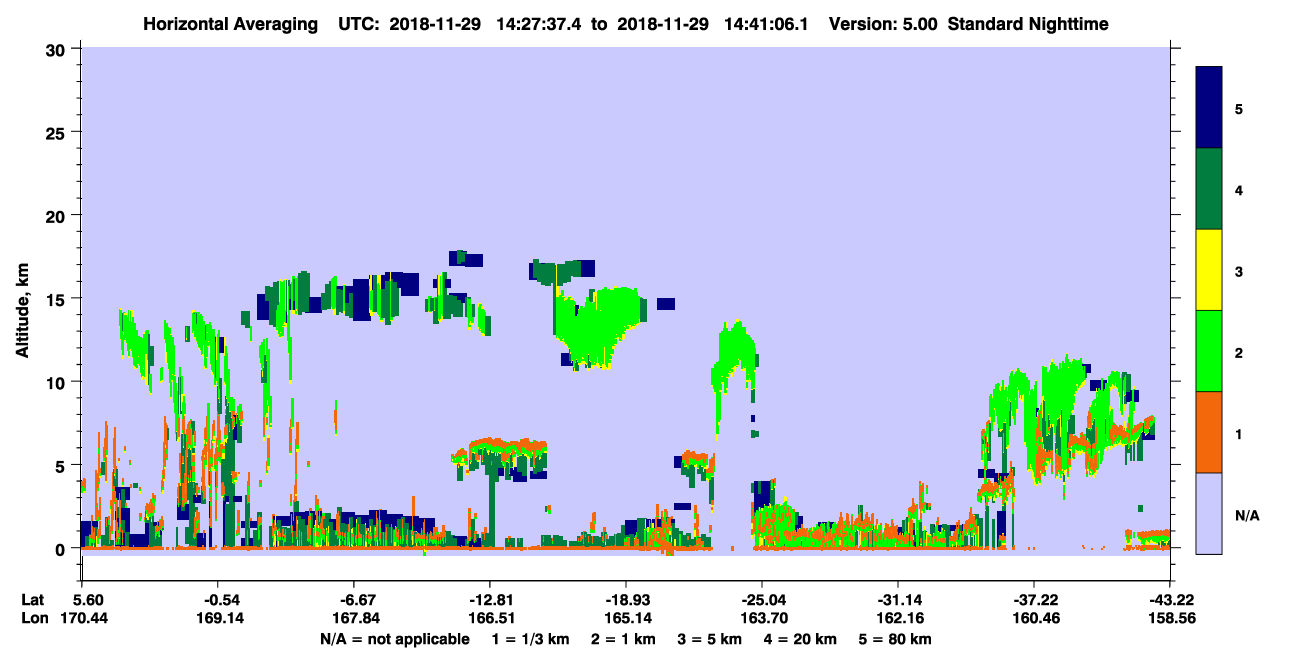This screenshot has width=1300, height=667.
Task: Click the dark green level 4 color swatch
Action: point(1209,189)
